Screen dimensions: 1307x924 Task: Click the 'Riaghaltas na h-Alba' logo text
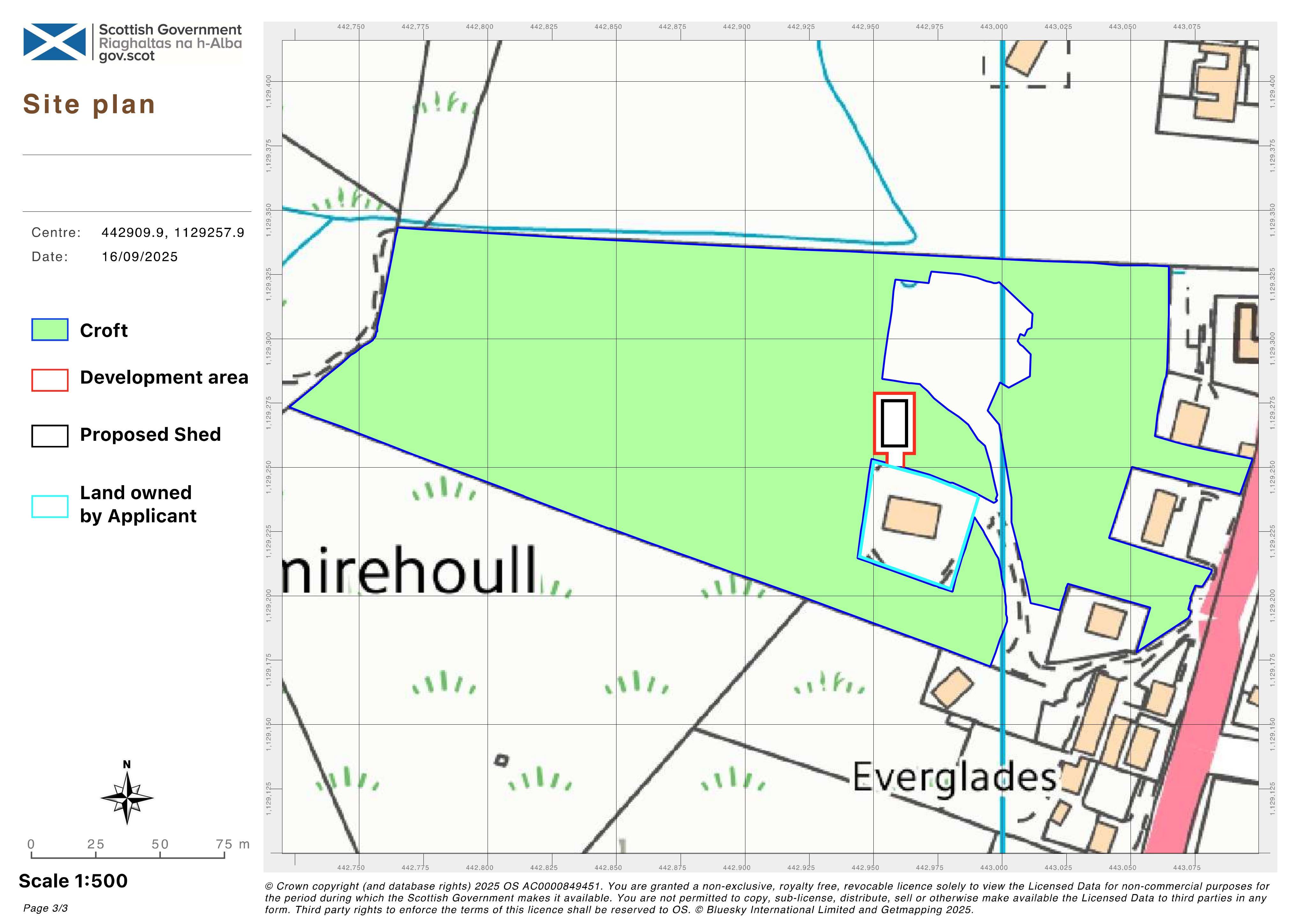click(x=170, y=43)
